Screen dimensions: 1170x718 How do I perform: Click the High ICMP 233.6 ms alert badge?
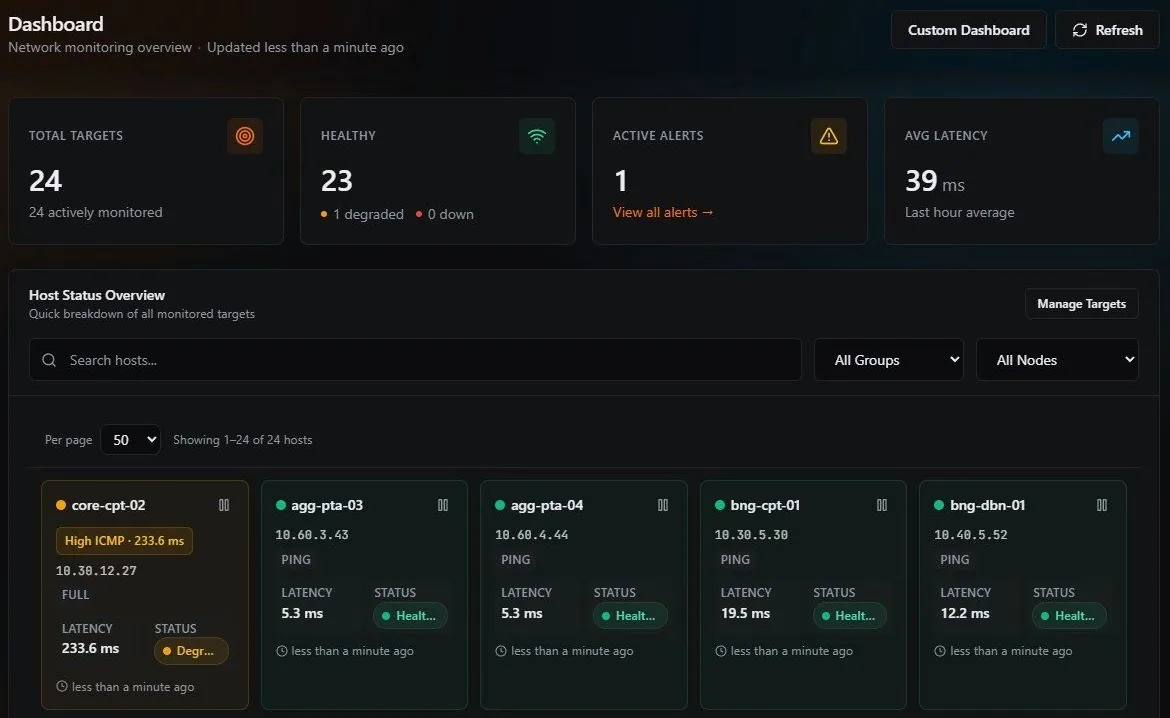[x=124, y=541]
